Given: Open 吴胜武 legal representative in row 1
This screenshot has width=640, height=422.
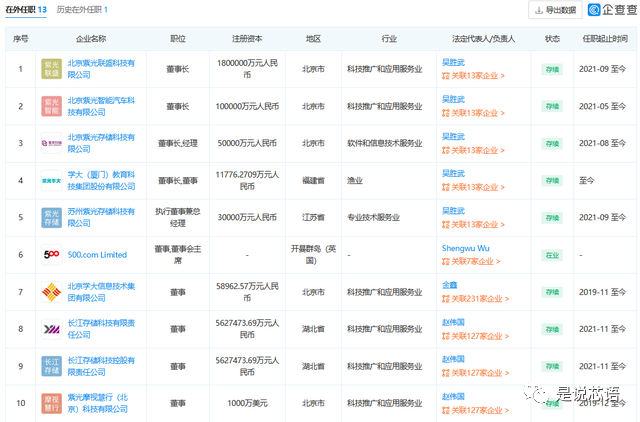Looking at the screenshot, I should [453, 62].
